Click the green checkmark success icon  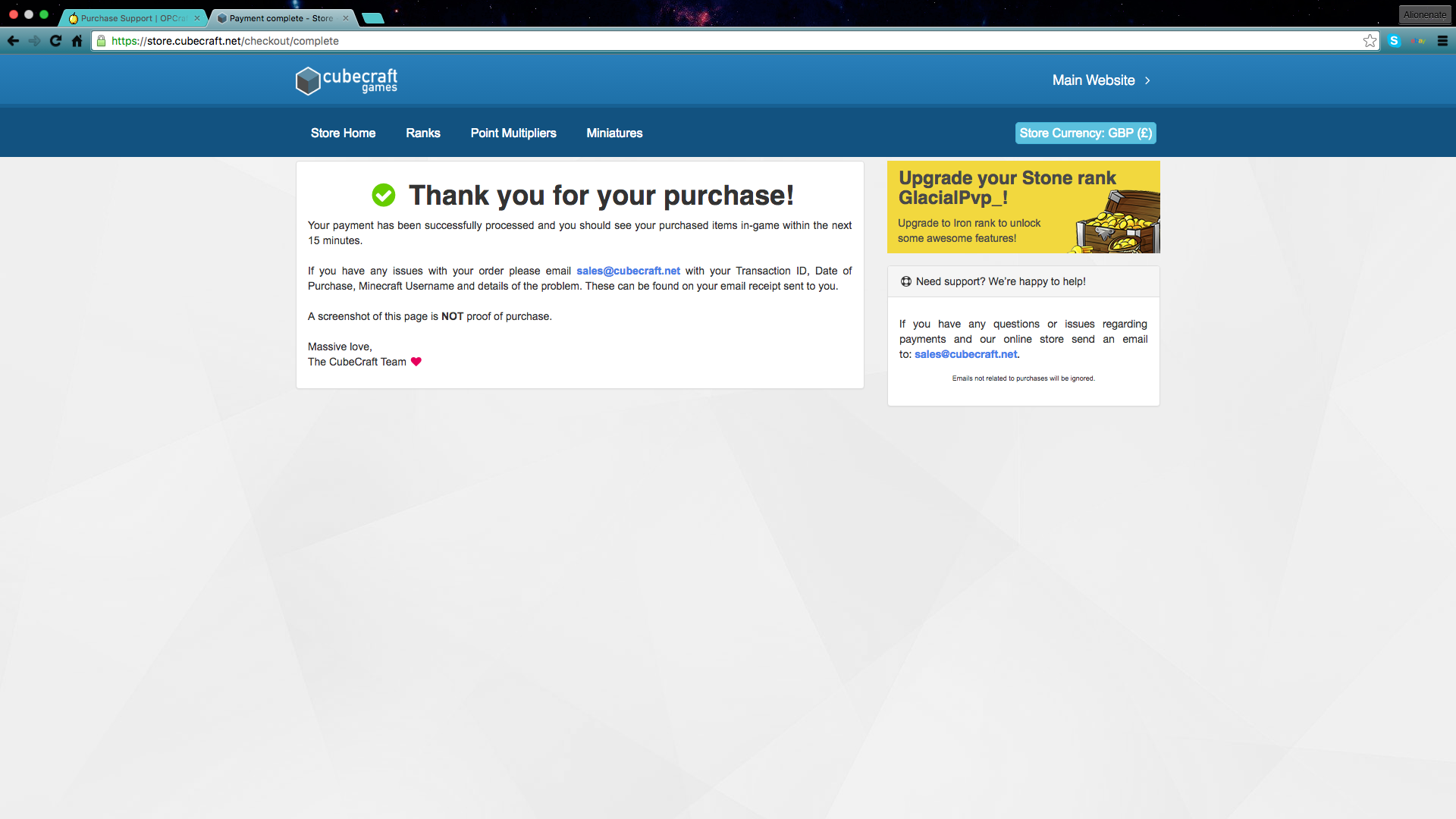coord(384,195)
